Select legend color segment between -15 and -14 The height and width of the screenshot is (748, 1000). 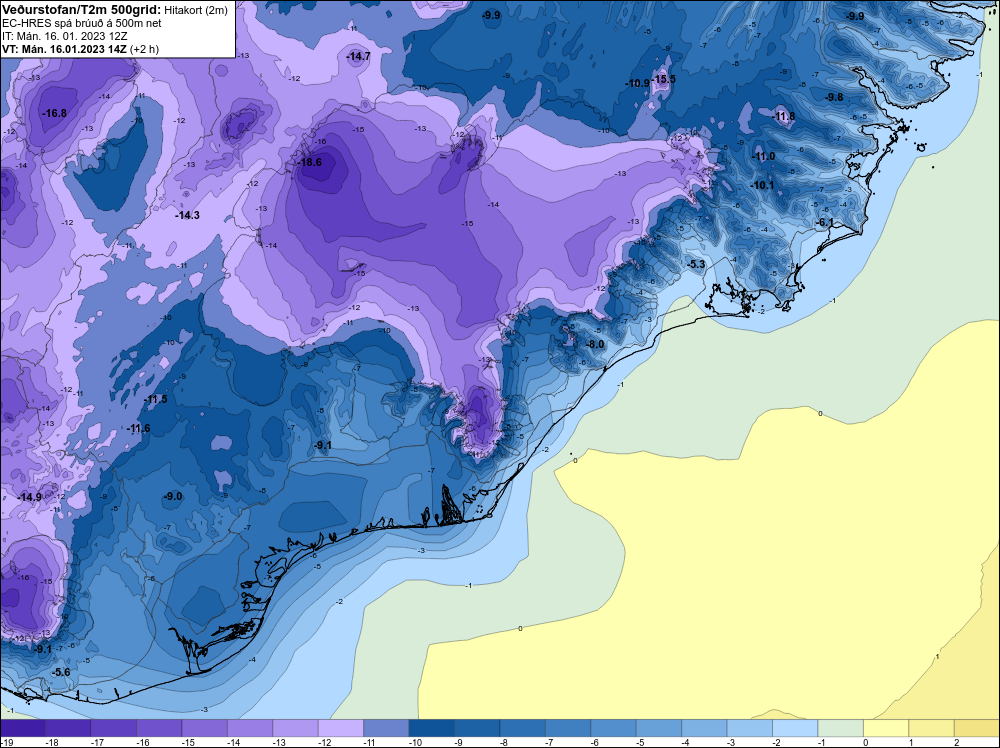coord(205,728)
